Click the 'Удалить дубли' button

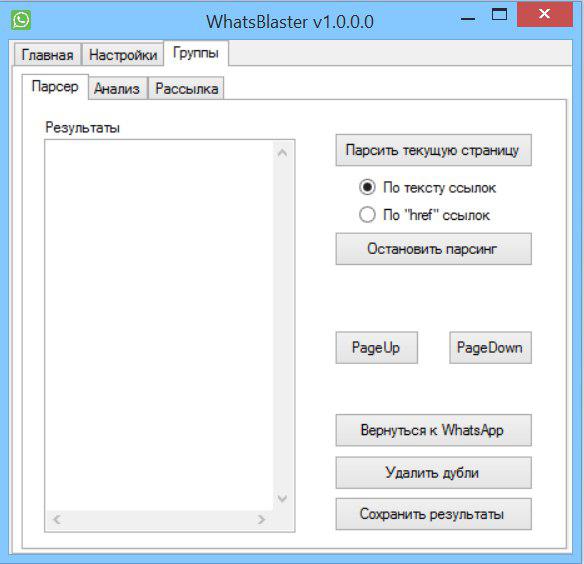(x=434, y=473)
